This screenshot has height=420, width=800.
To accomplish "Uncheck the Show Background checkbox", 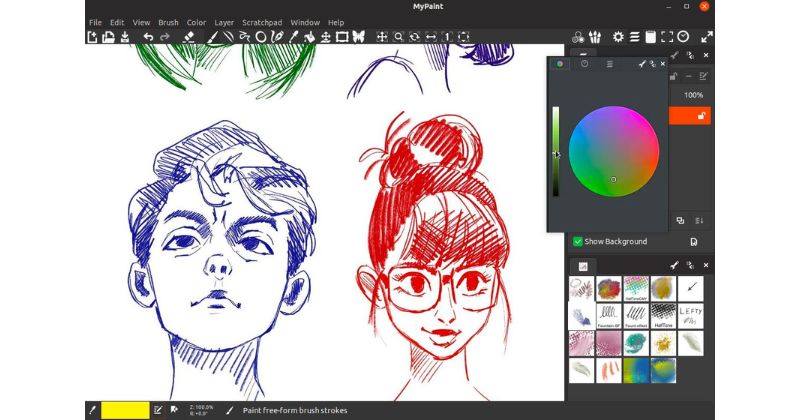I will click(x=578, y=241).
